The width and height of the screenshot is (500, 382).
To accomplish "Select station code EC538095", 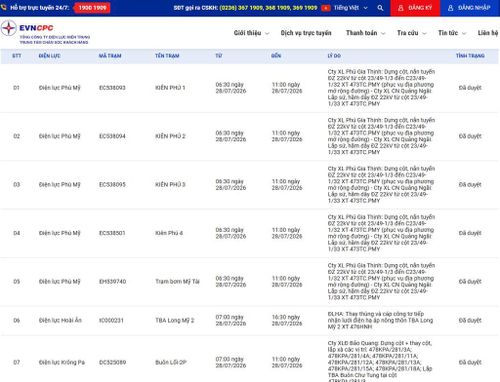I will point(112,184).
